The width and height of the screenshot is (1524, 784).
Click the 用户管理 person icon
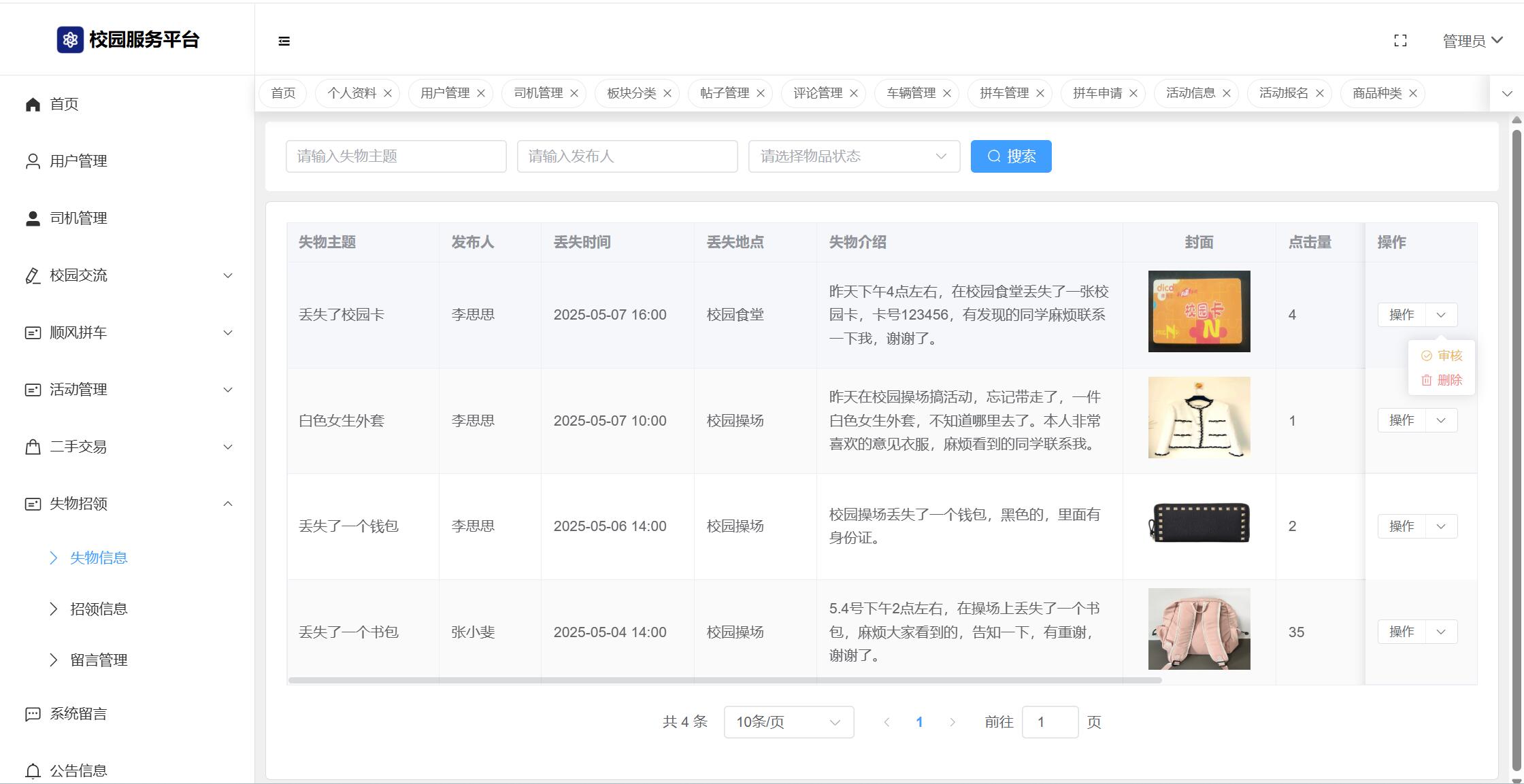click(x=33, y=161)
